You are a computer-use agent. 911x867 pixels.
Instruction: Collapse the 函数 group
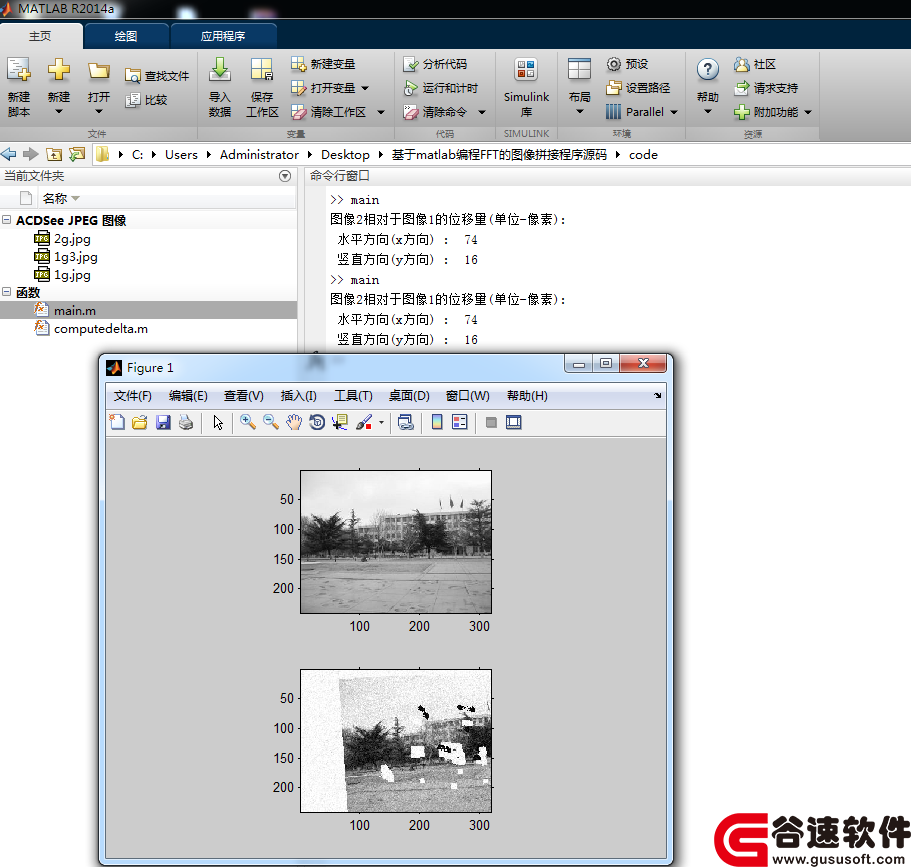click(7, 292)
